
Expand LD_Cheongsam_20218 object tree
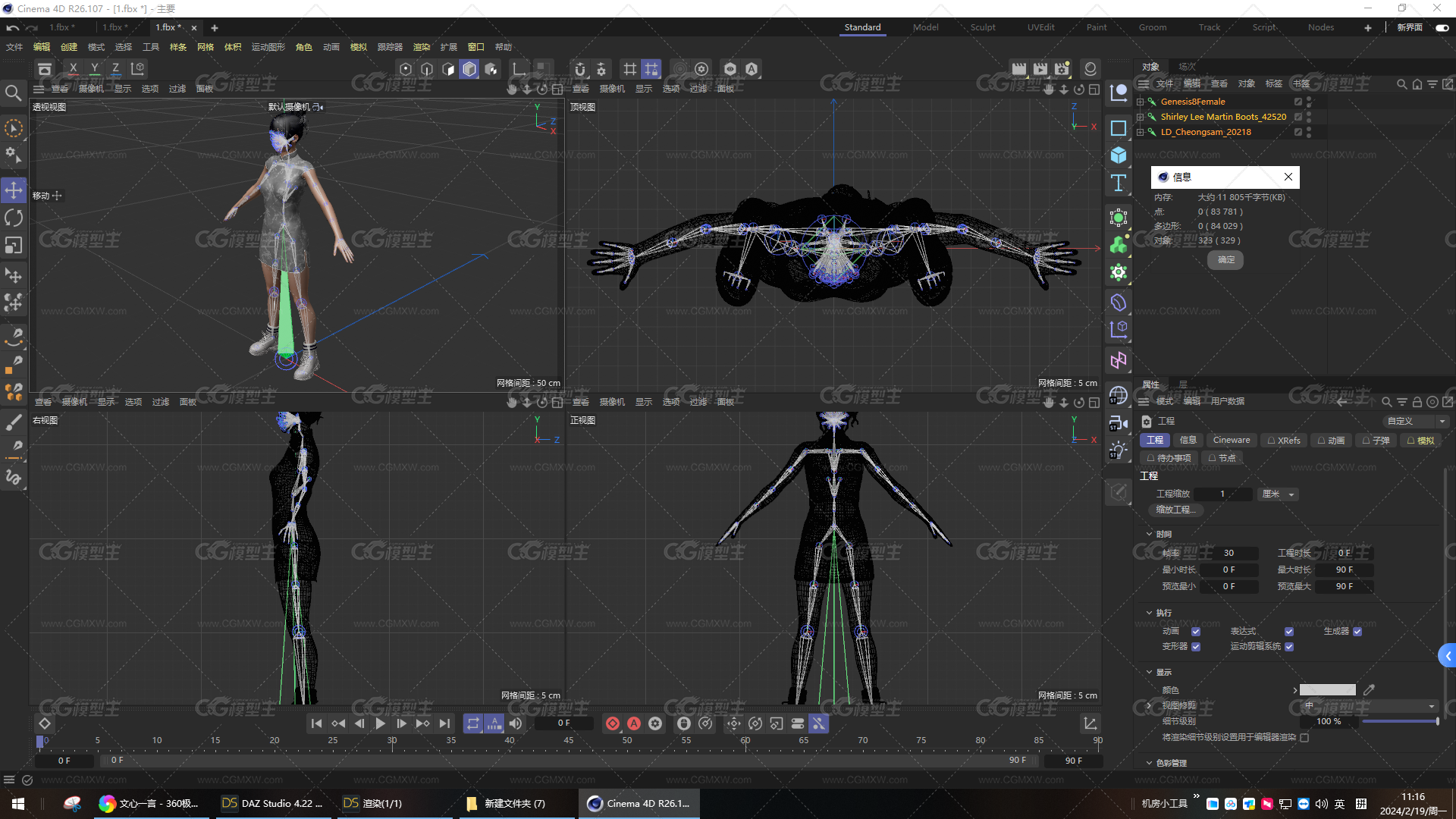click(1140, 132)
